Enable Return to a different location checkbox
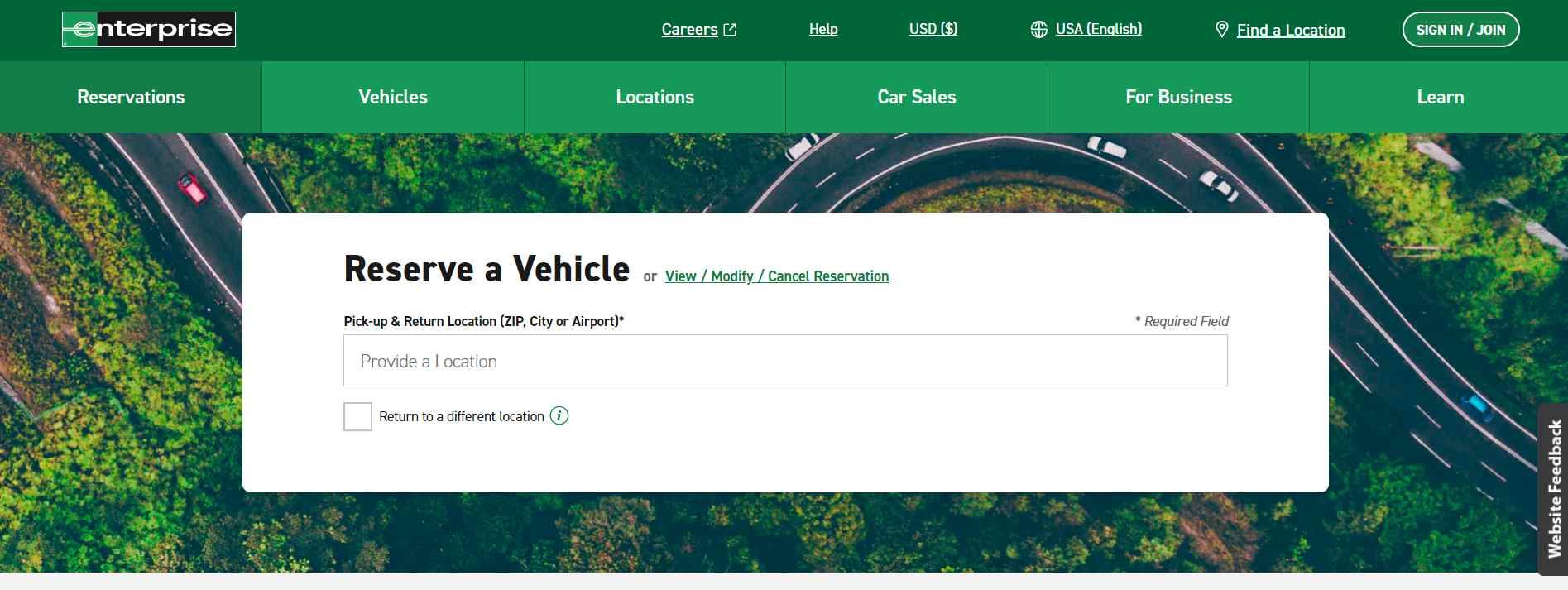The height and width of the screenshot is (590, 1568). click(357, 417)
